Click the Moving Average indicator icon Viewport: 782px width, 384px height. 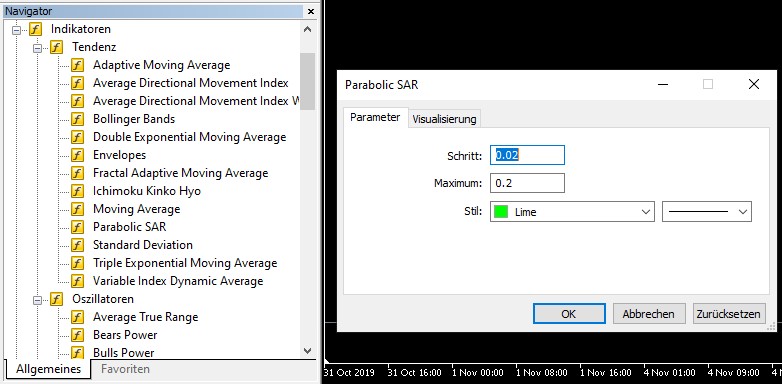coord(77,209)
